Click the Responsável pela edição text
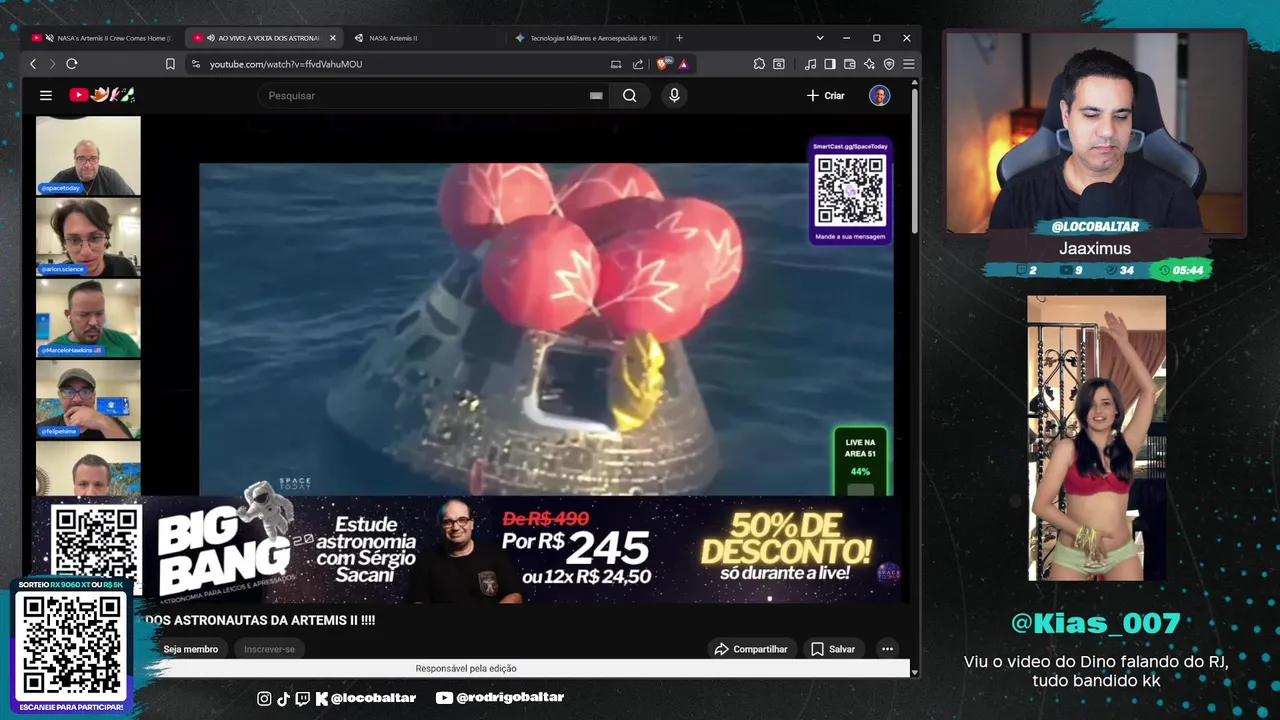The width and height of the screenshot is (1280, 720). [466, 669]
